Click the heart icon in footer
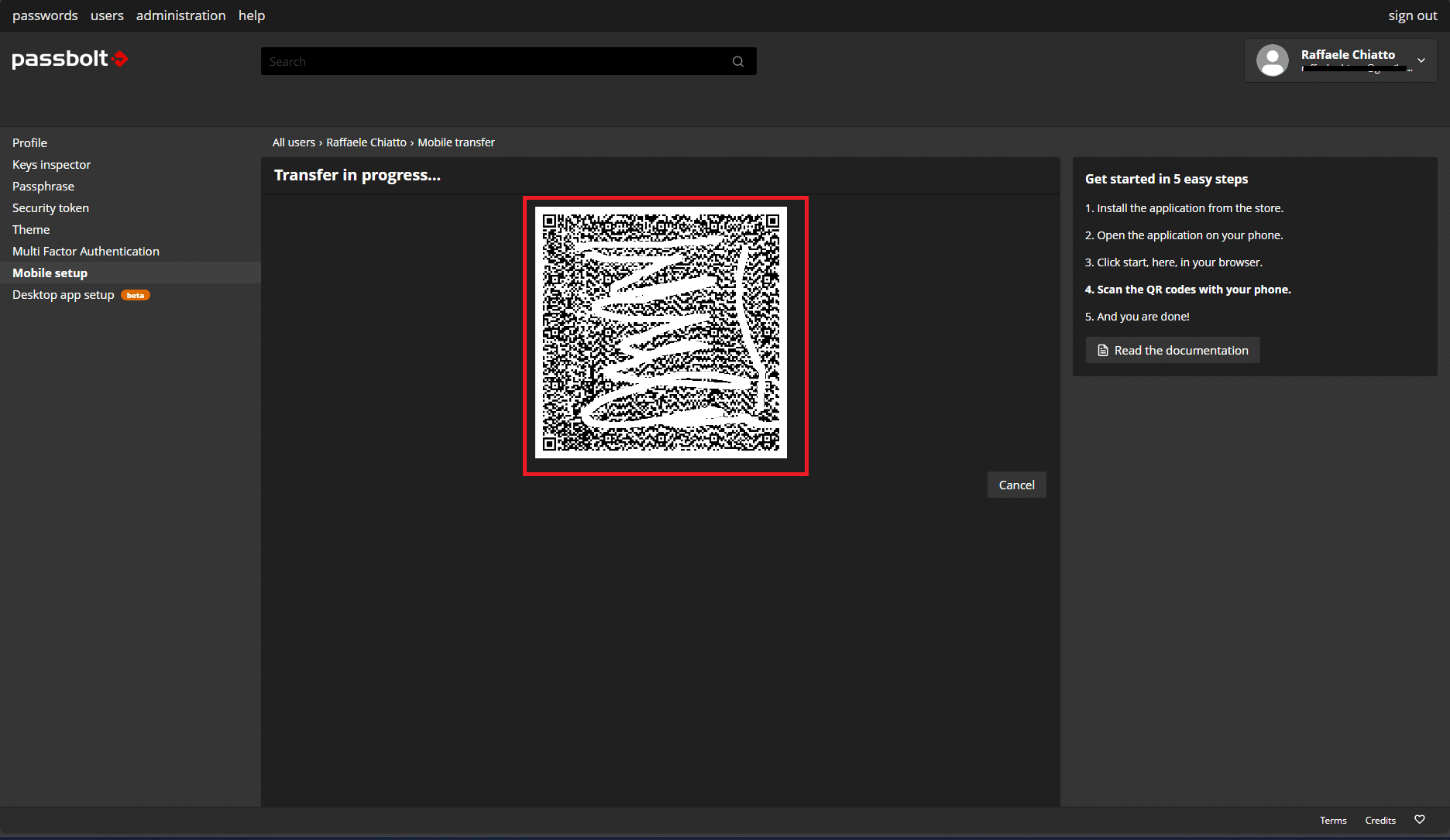 point(1420,819)
